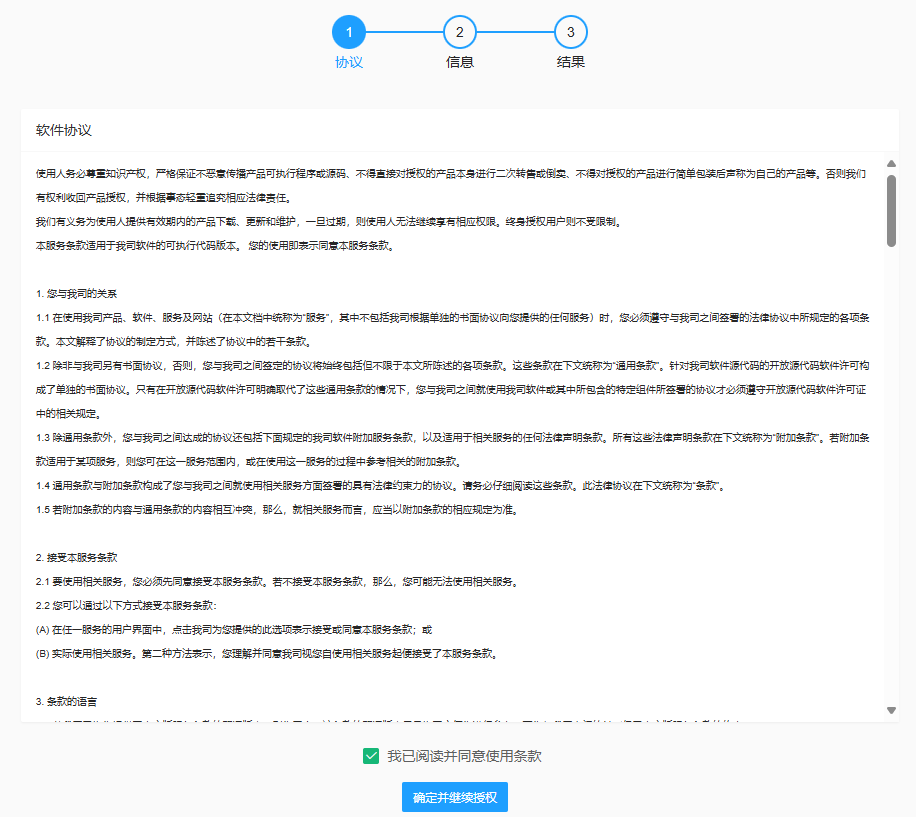Click the step 1 circle icon
Viewport: 916px width, 817px height.
tap(348, 32)
